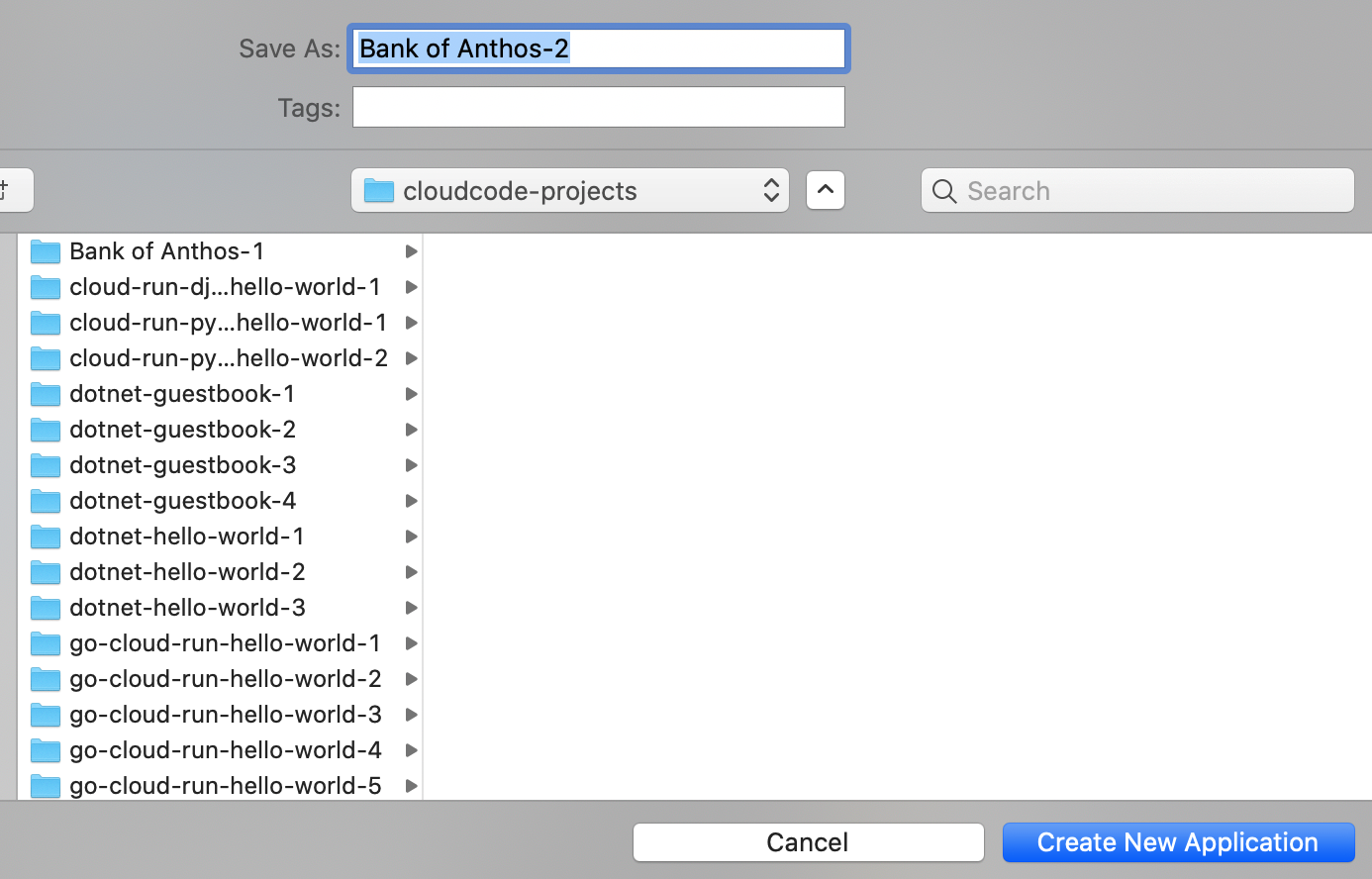Click the Bank of Anthos-1 folder icon
The width and height of the screenshot is (1372, 879).
pos(46,251)
